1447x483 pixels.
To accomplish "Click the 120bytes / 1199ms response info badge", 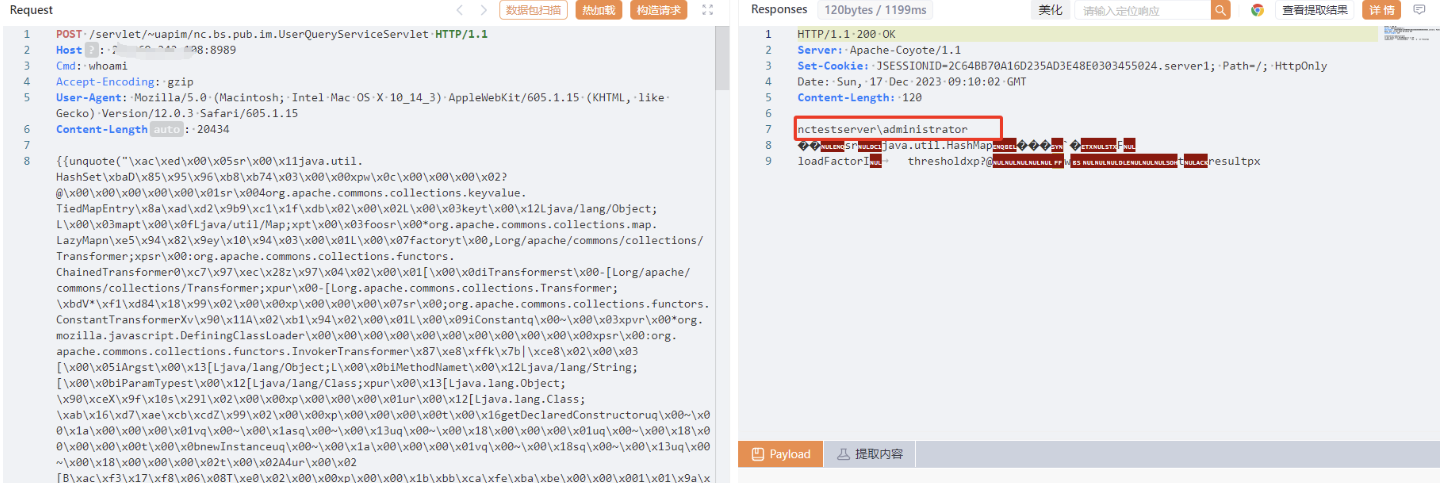I will click(875, 10).
